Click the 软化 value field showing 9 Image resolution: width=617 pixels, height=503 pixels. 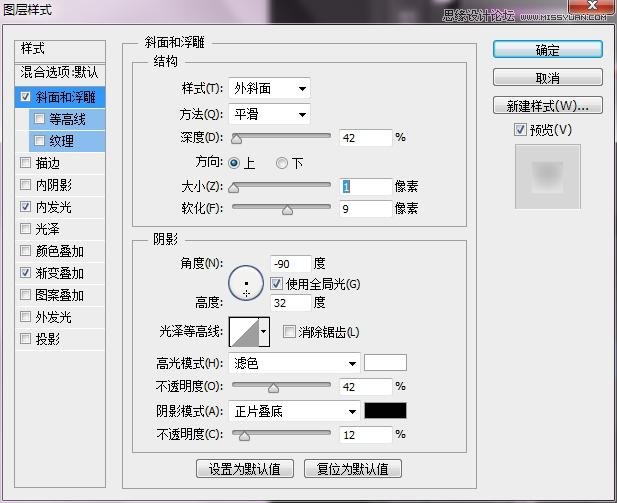pos(366,209)
